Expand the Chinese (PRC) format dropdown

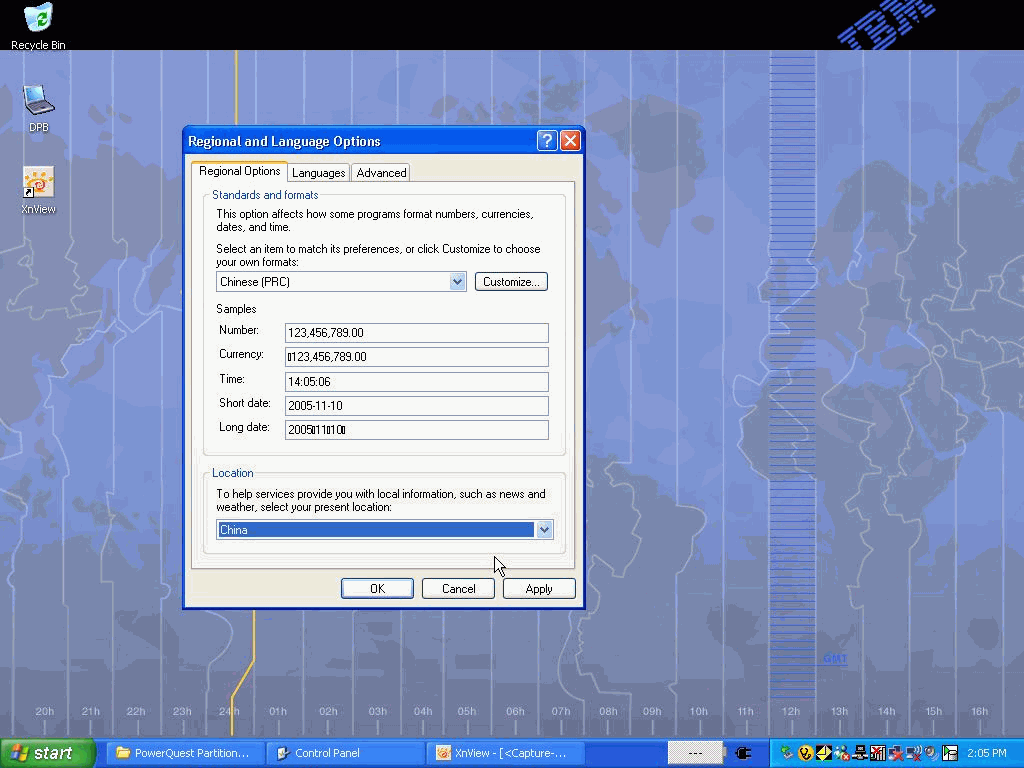457,282
